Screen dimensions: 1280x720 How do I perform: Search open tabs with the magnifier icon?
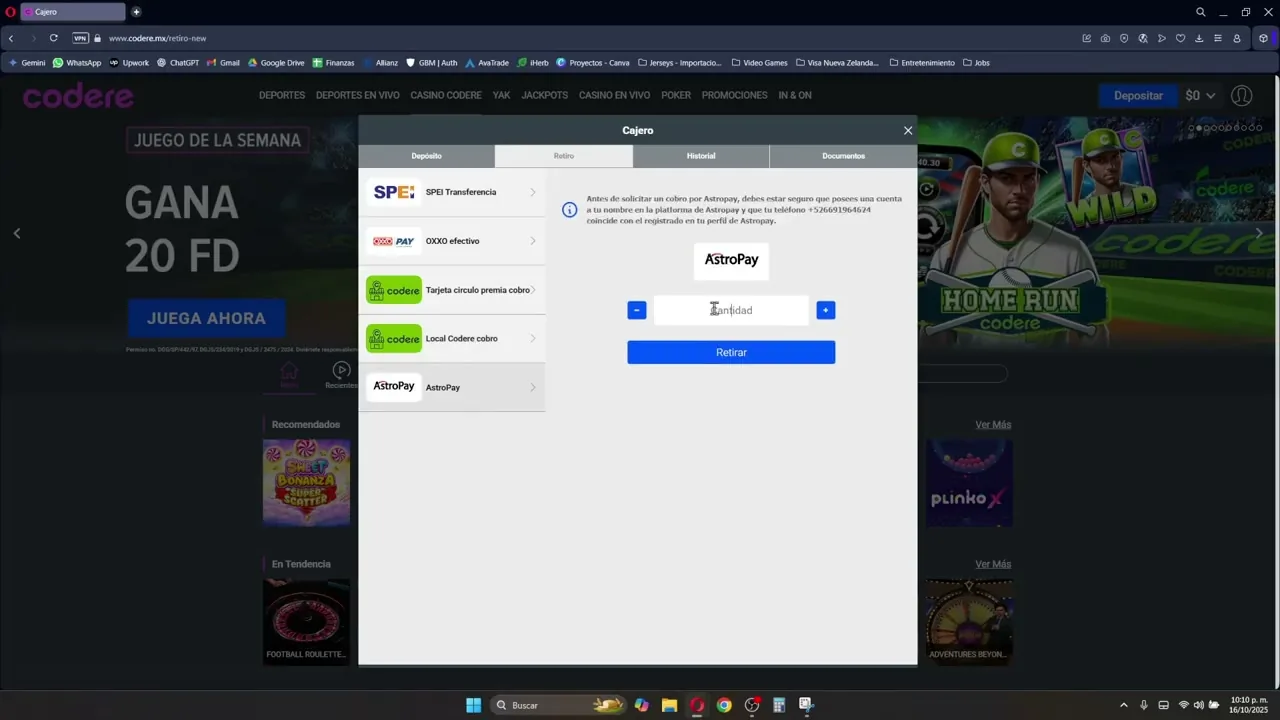1201,12
